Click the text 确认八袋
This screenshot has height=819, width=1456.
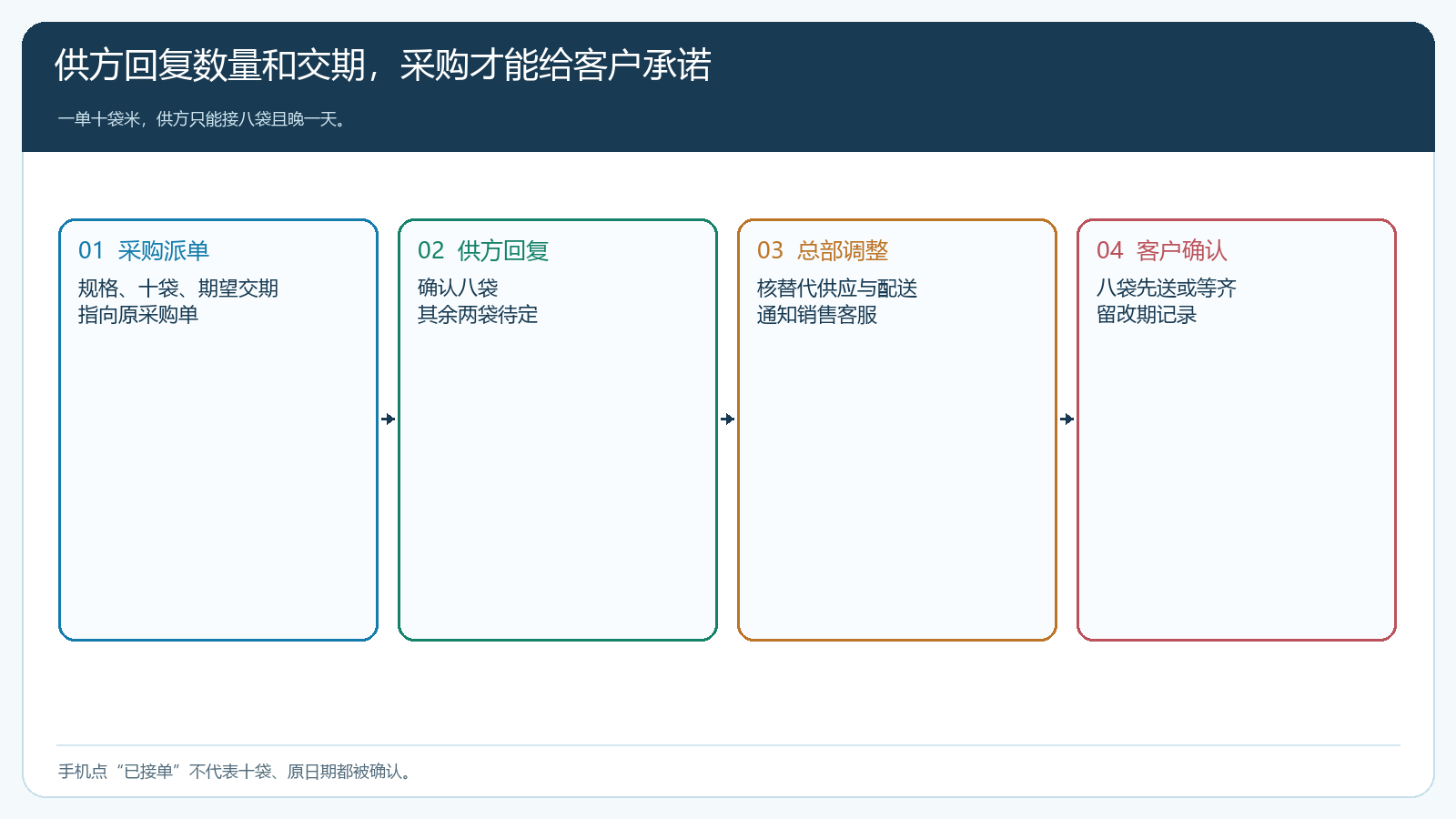point(458,288)
